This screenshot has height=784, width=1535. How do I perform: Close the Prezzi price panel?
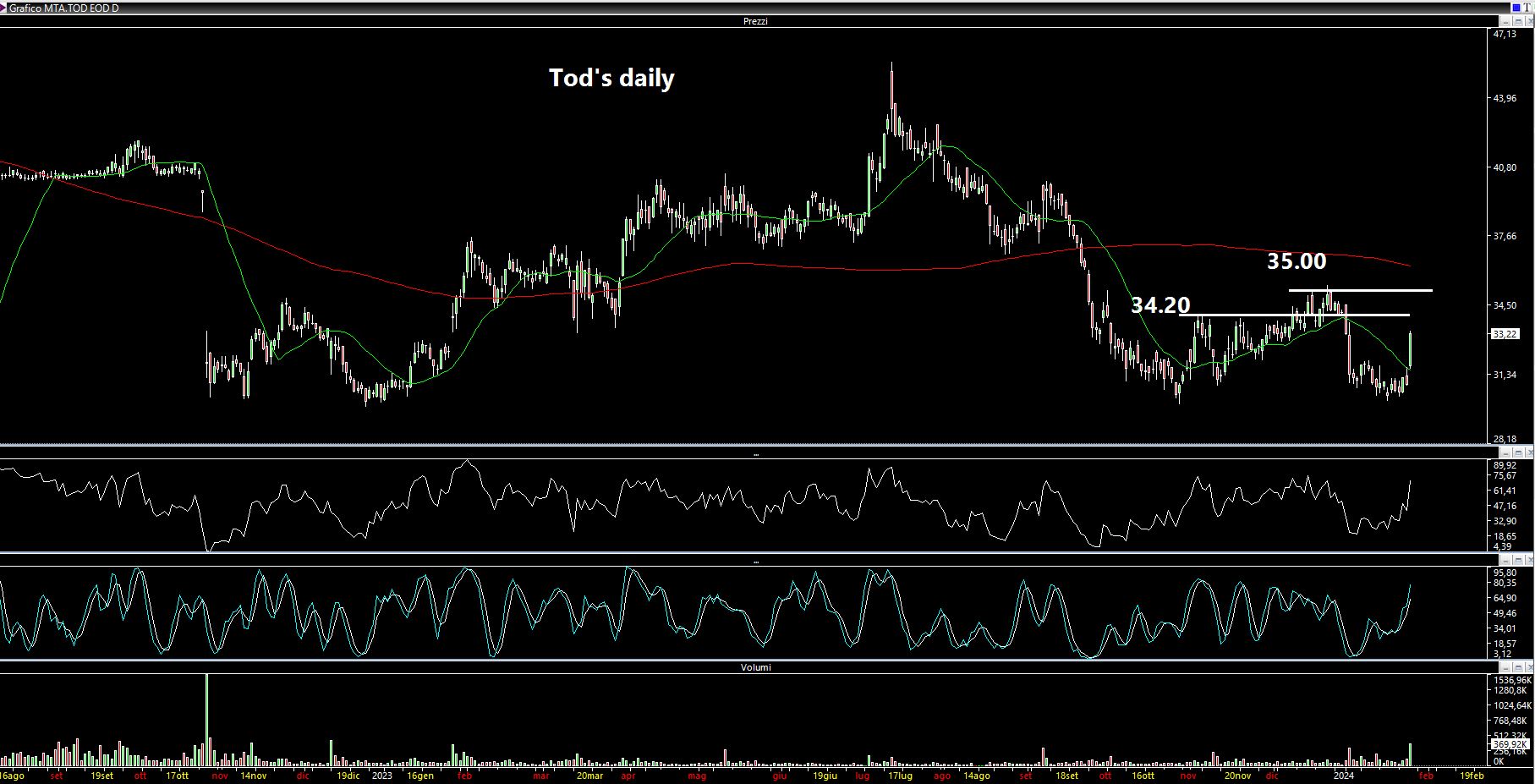1529,21
